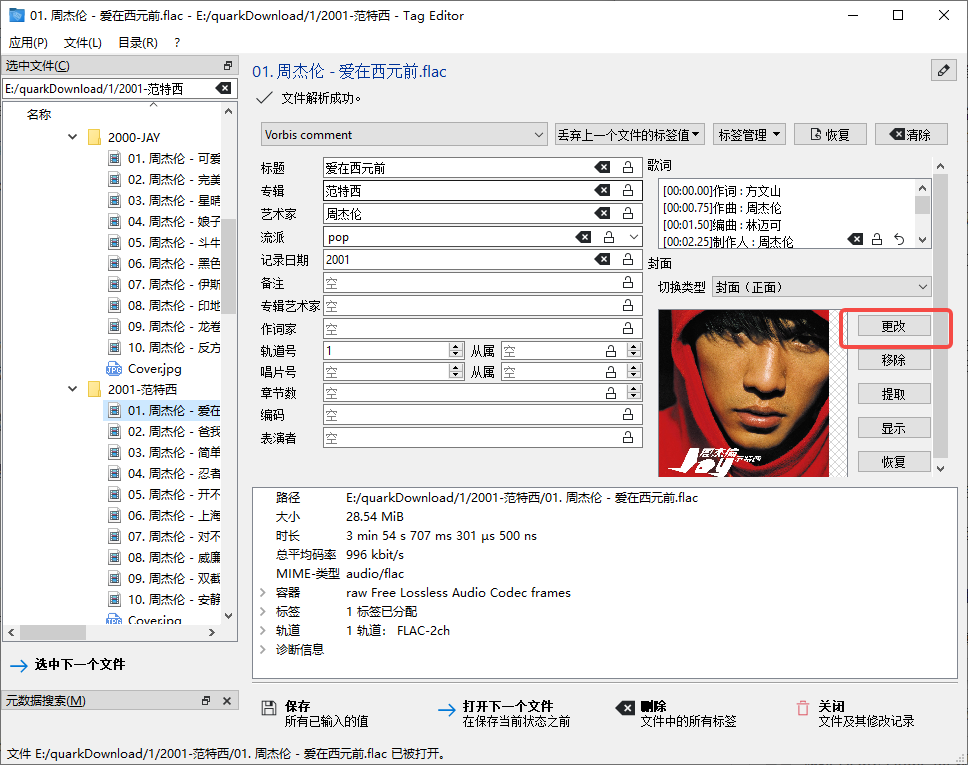
Task: Click the pencil rename icon at top right
Action: click(x=943, y=70)
